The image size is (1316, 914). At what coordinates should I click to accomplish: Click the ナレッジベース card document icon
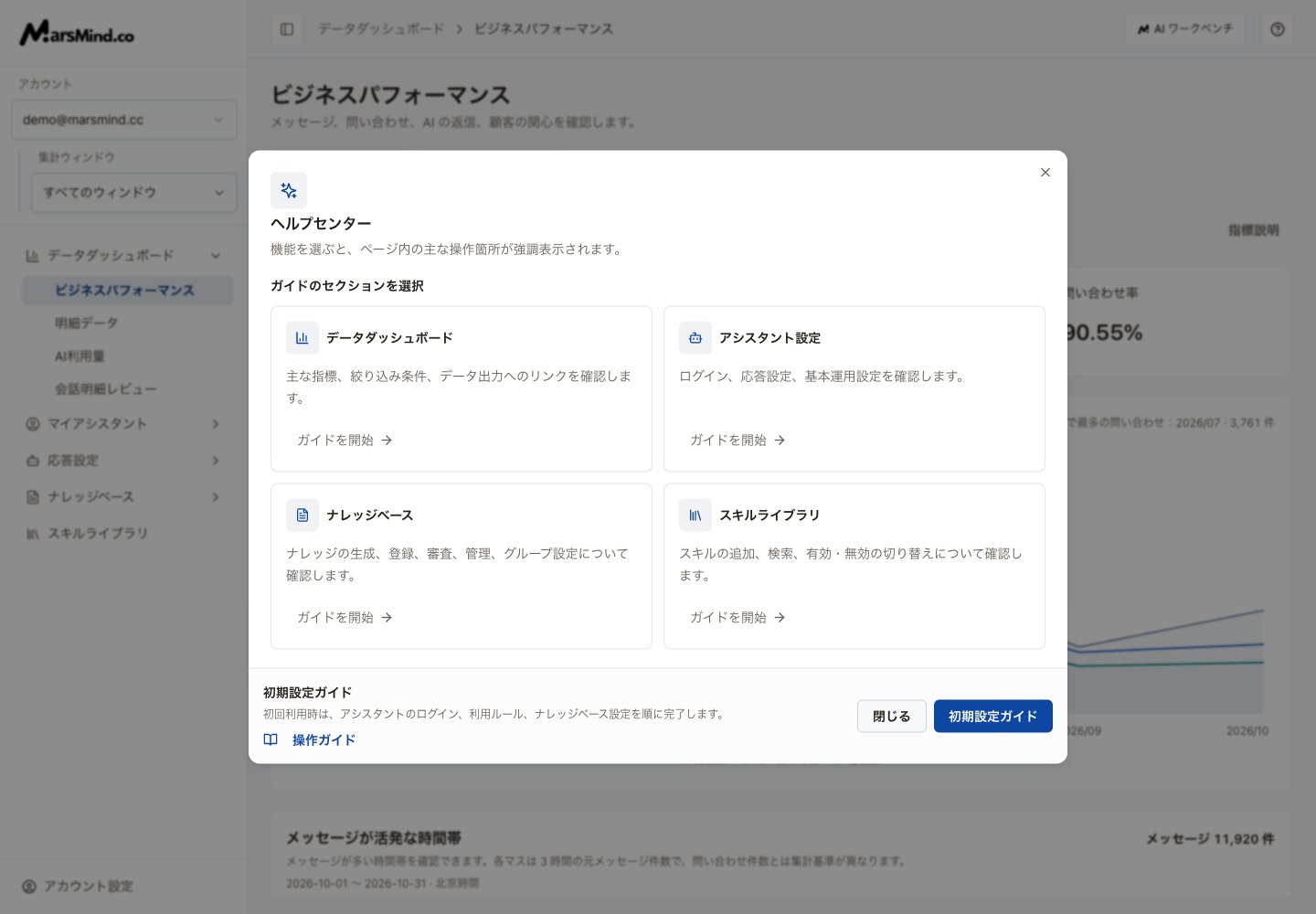coord(302,515)
